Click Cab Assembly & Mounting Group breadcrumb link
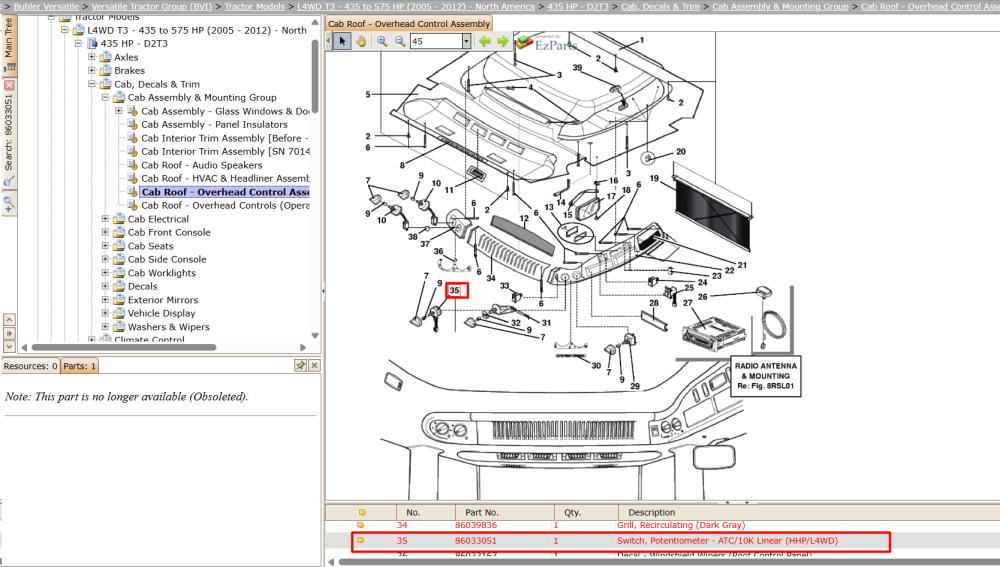The image size is (1000, 567). pyautogui.click(x=781, y=6)
